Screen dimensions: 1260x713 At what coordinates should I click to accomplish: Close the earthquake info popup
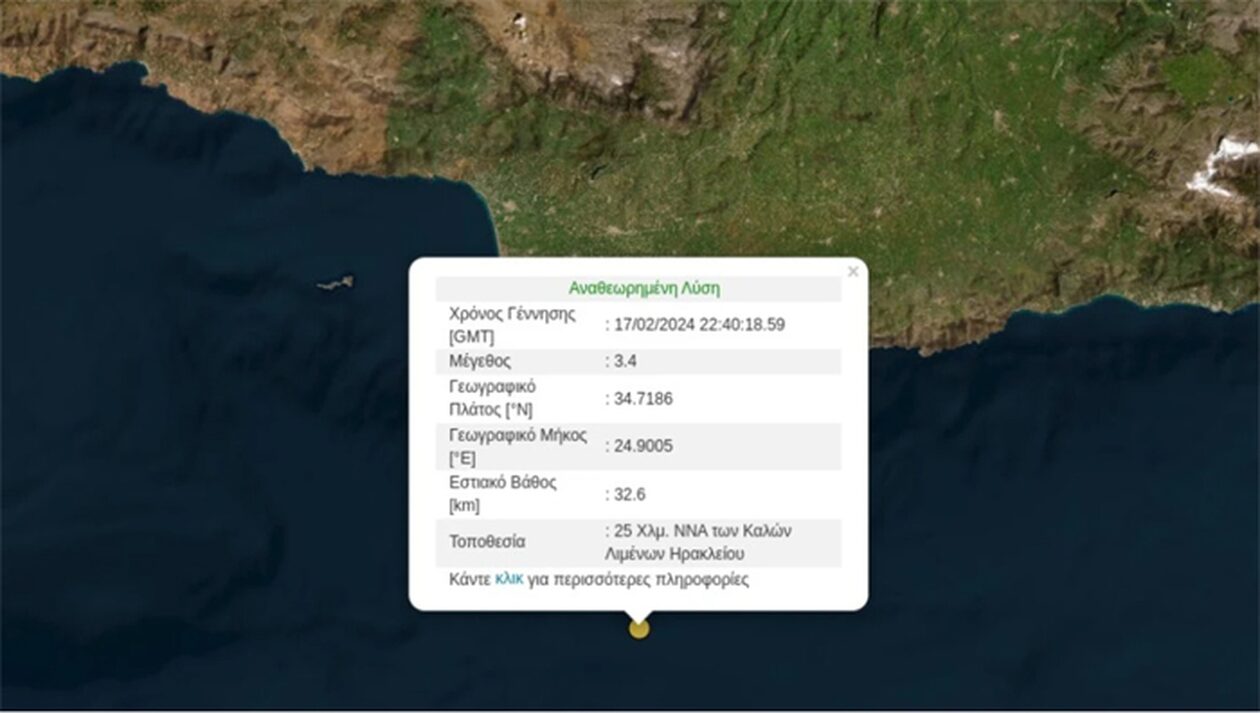click(x=852, y=272)
